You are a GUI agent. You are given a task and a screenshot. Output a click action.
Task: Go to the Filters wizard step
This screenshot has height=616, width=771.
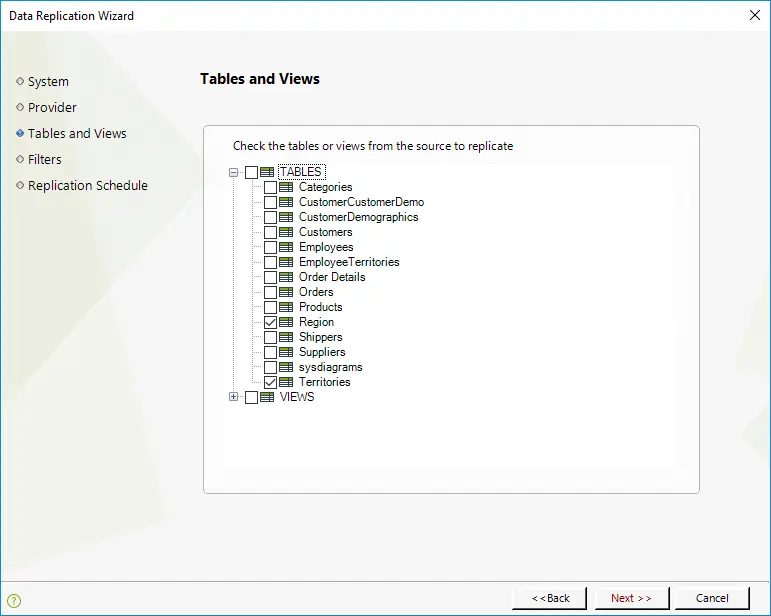45,160
